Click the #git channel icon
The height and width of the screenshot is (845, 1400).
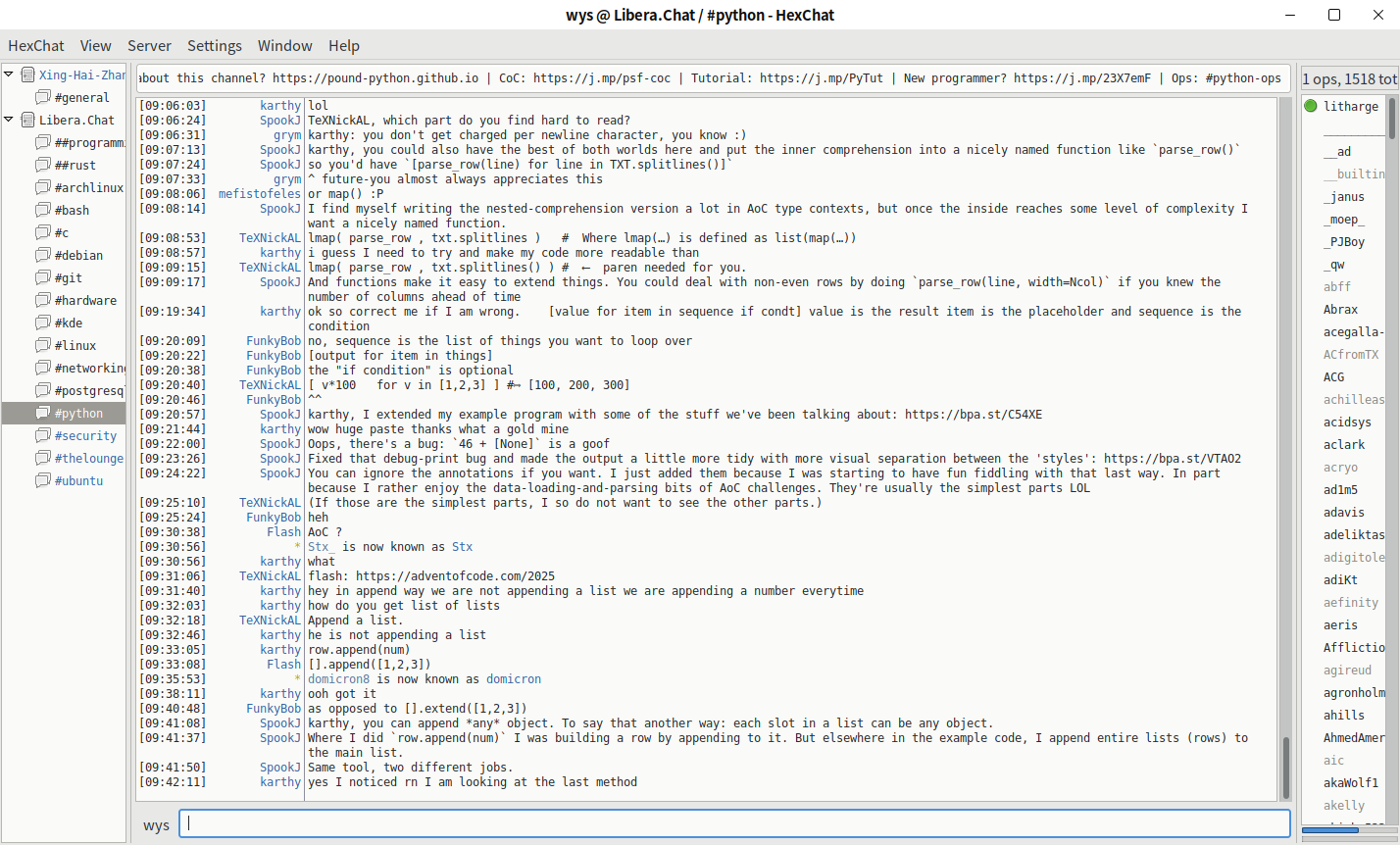tap(43, 277)
